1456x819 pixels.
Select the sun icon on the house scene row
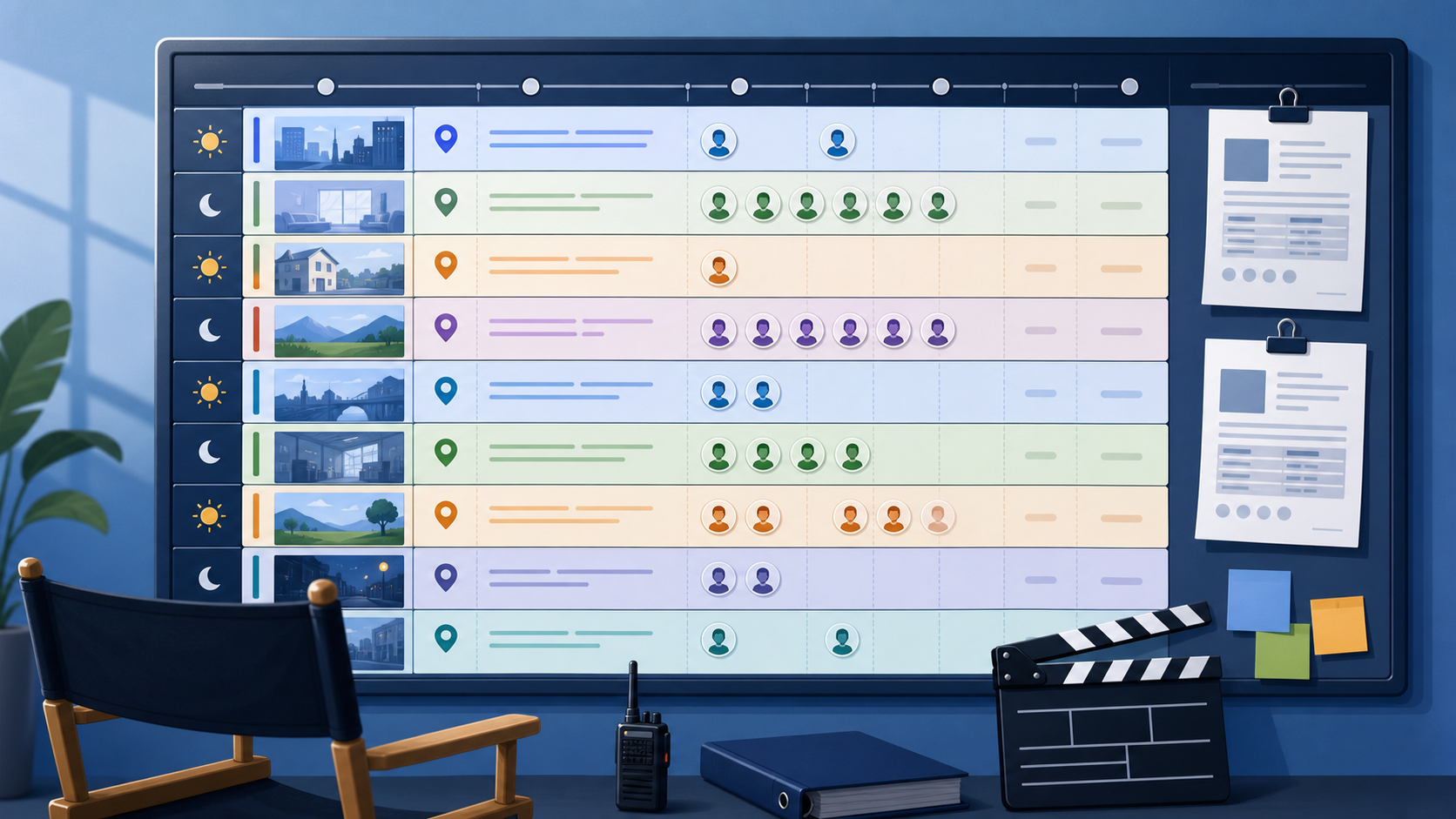pos(209,267)
